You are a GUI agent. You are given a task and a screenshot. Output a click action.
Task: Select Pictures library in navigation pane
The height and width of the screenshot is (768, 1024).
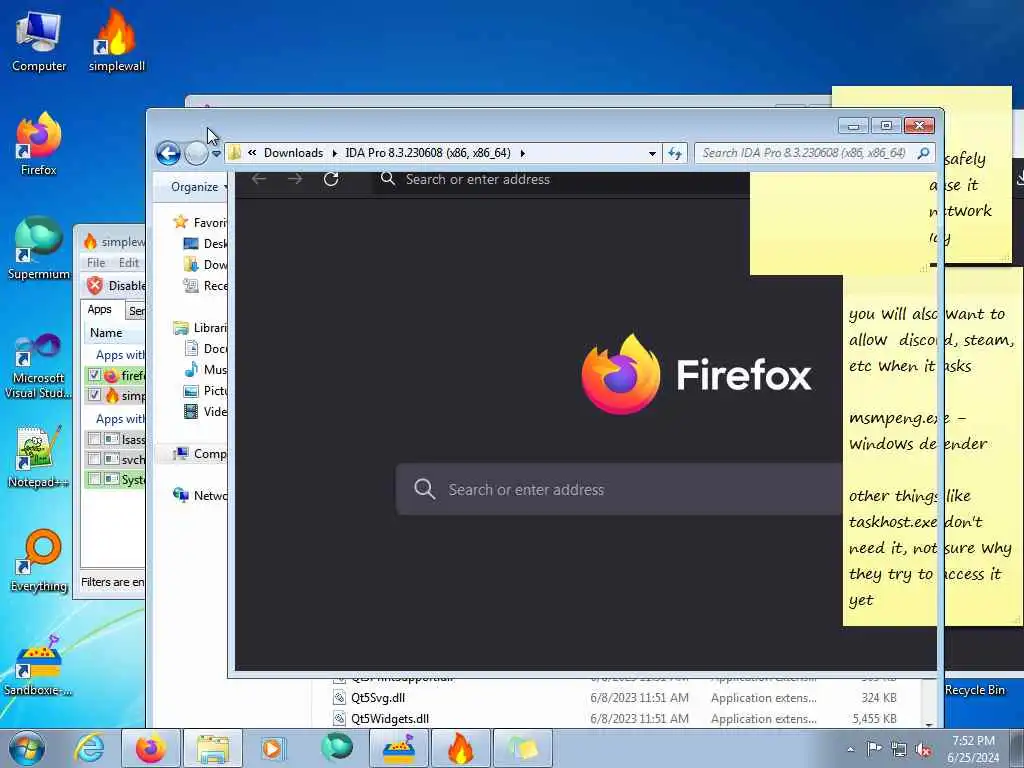(206, 391)
